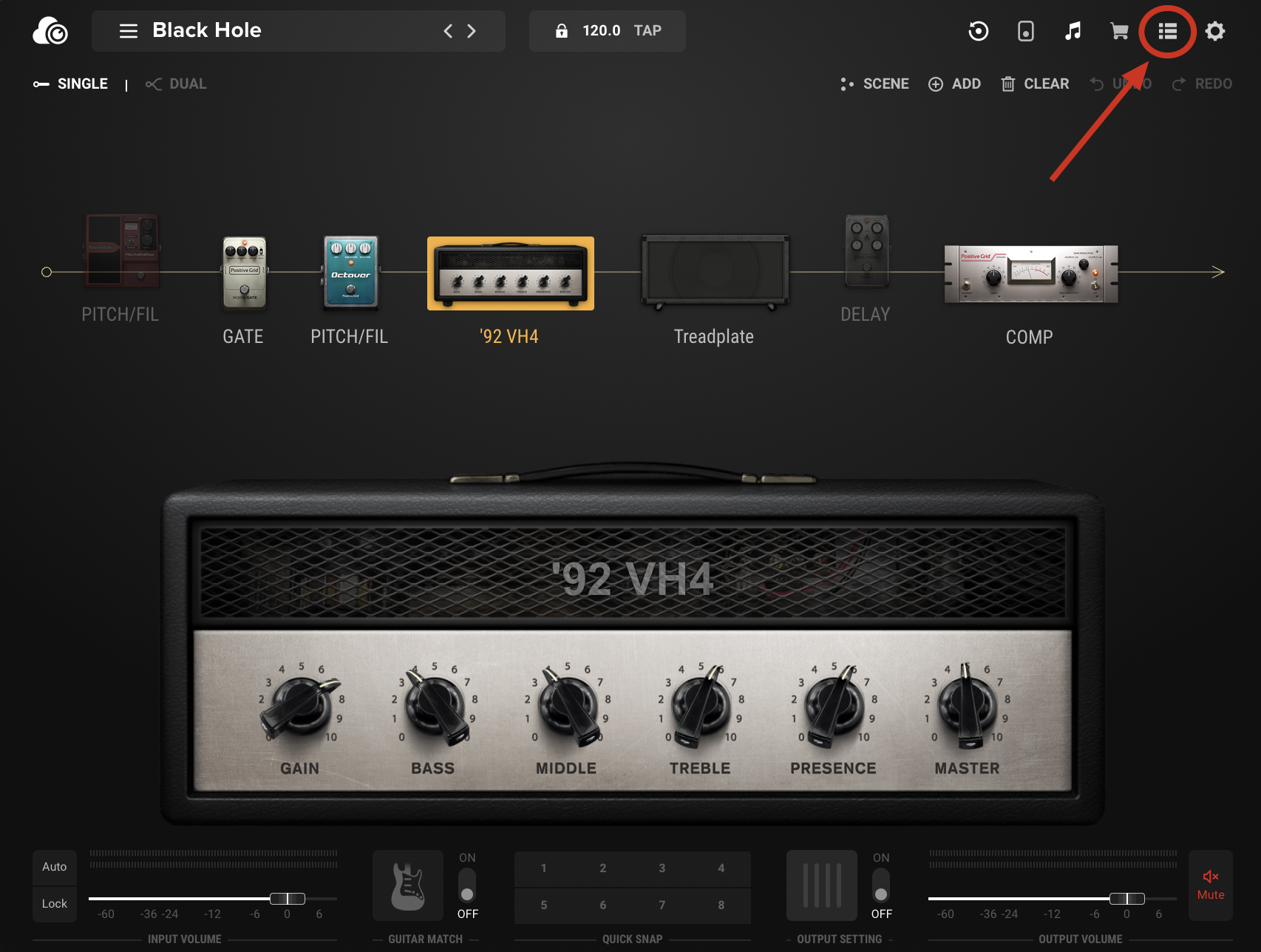Open Guitar Match guitar icon
Screen dimensions: 1261x952
coord(408,885)
